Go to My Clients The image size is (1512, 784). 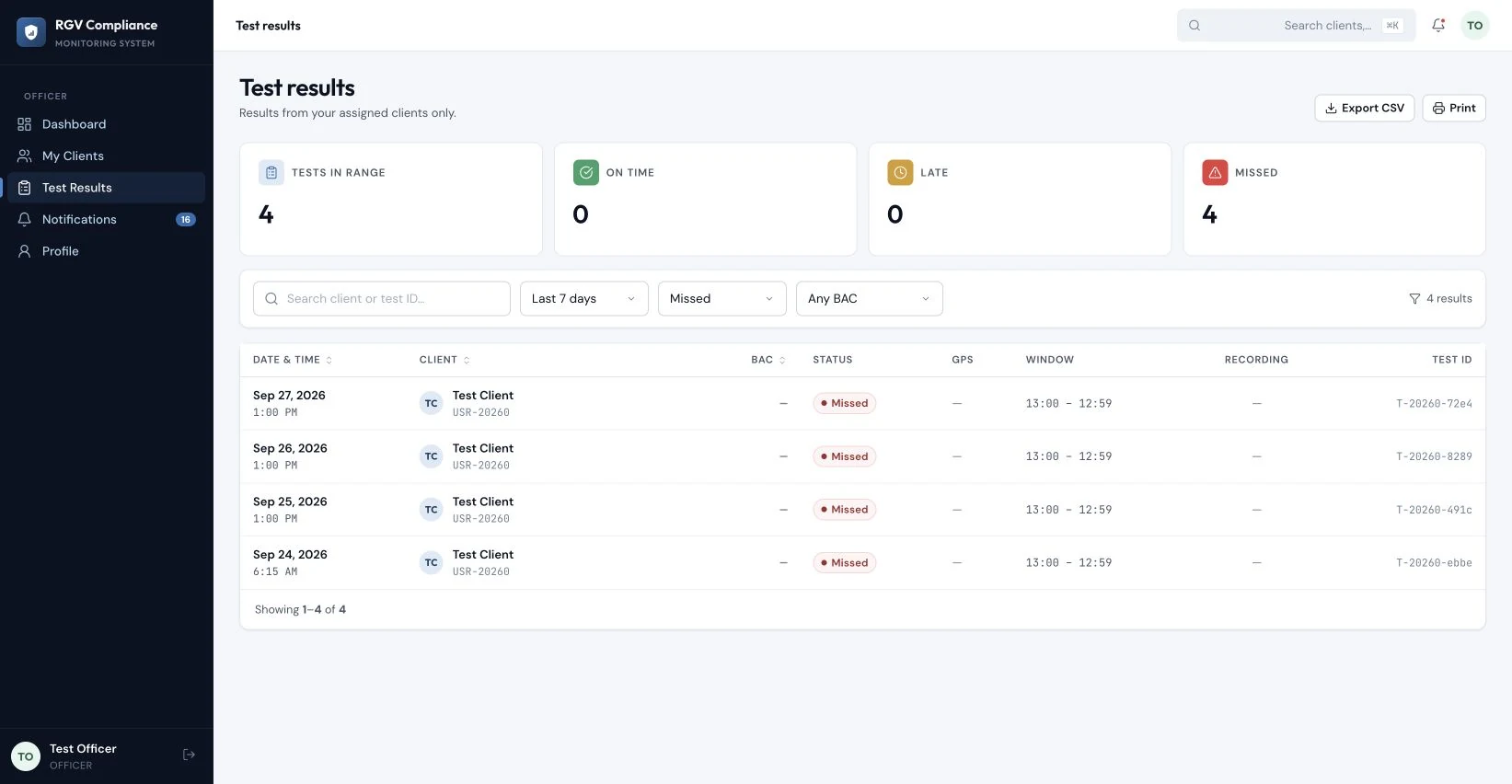point(107,156)
